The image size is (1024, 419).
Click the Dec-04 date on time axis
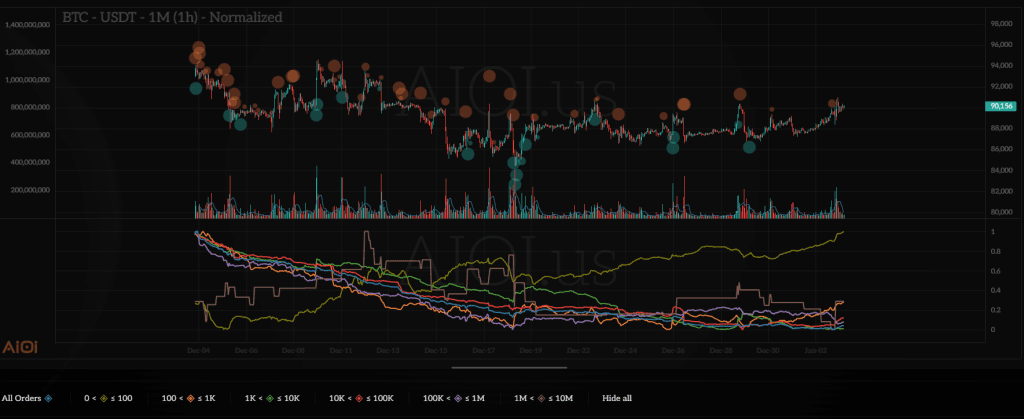pos(198,352)
